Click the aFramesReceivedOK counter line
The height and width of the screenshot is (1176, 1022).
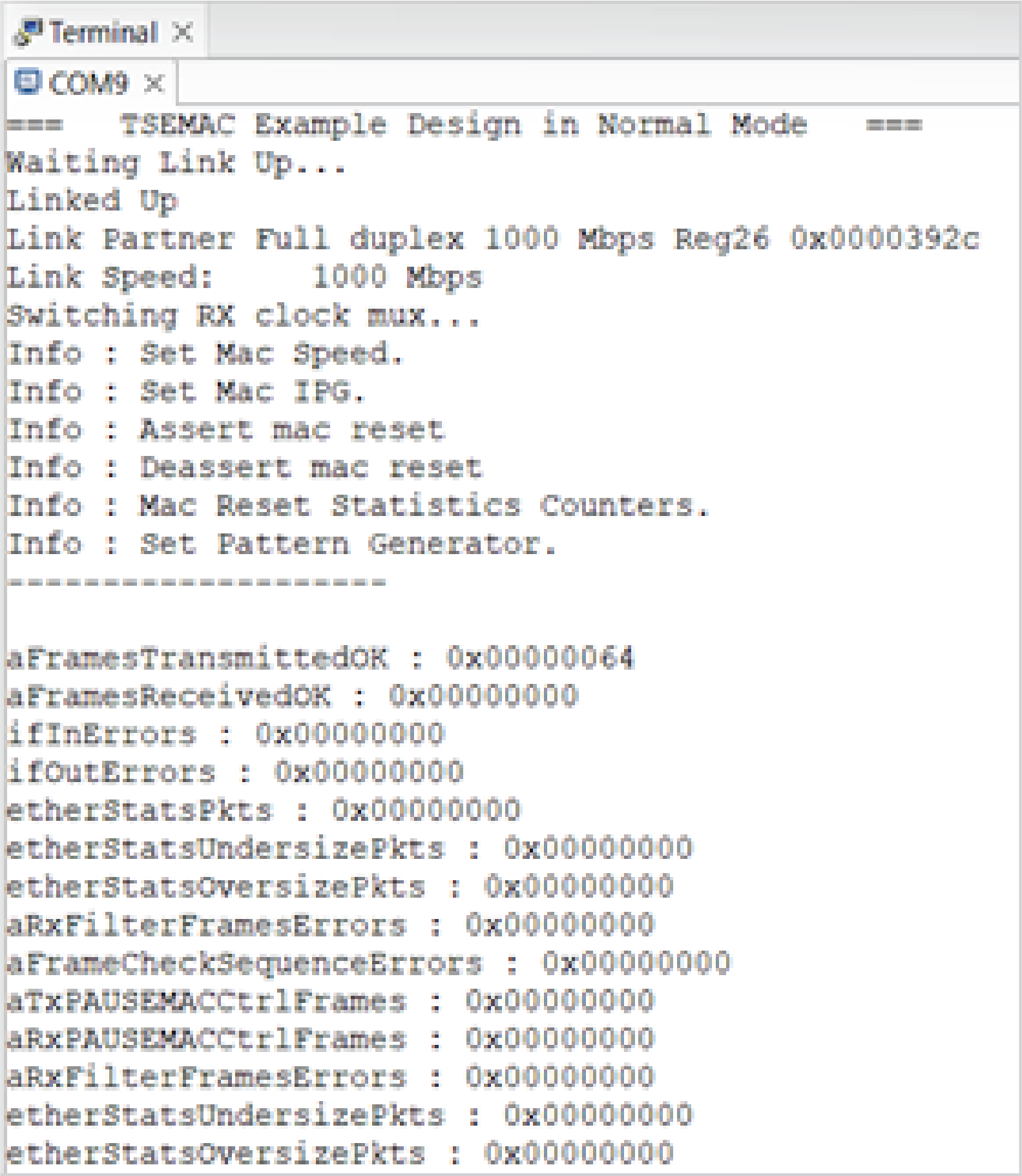(292, 696)
